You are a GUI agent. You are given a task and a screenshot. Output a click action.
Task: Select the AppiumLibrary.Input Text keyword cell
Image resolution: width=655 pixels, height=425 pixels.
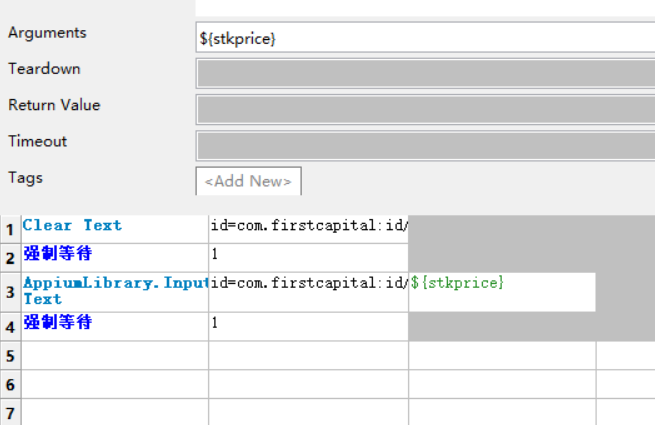[115, 292]
